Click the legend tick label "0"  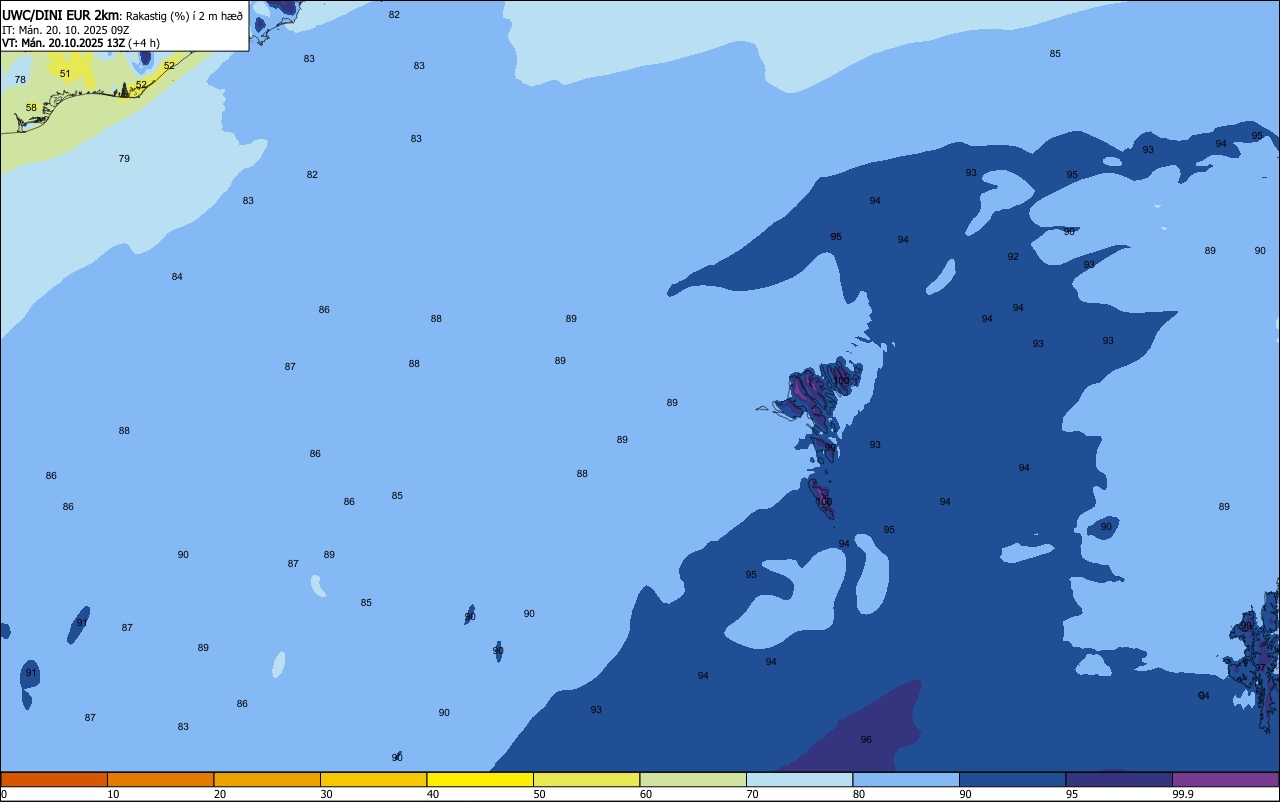tap(4, 794)
